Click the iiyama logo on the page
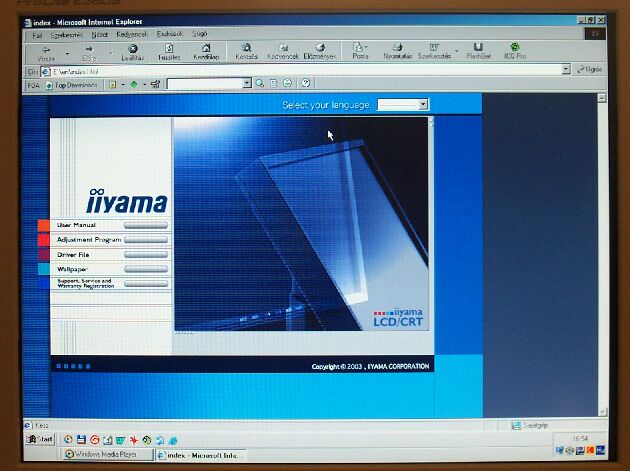Viewport: 630px width, 471px height. pyautogui.click(x=127, y=201)
